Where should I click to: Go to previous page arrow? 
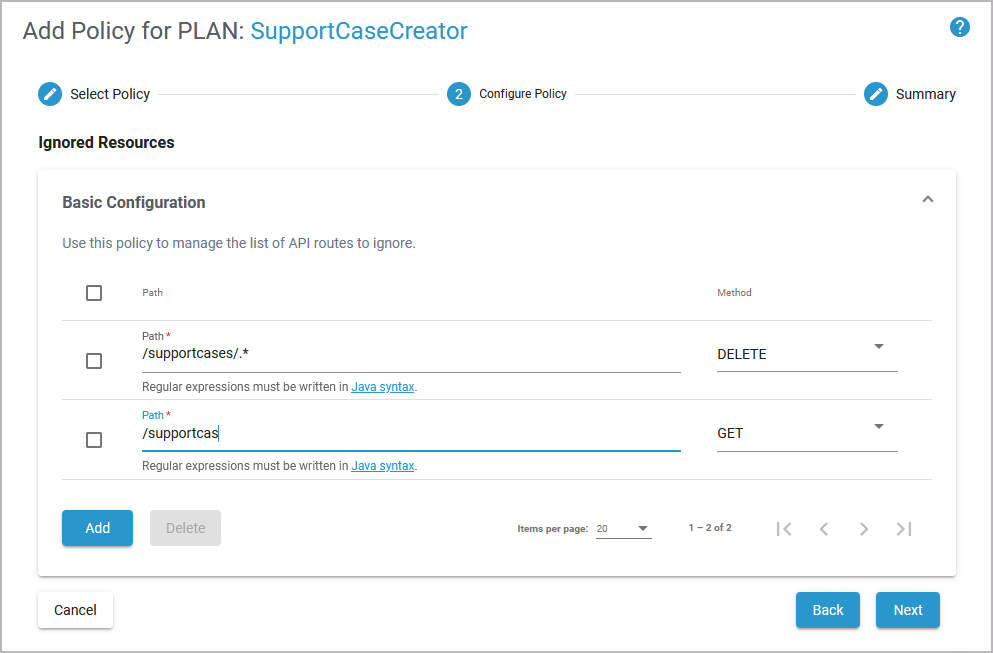coord(824,529)
